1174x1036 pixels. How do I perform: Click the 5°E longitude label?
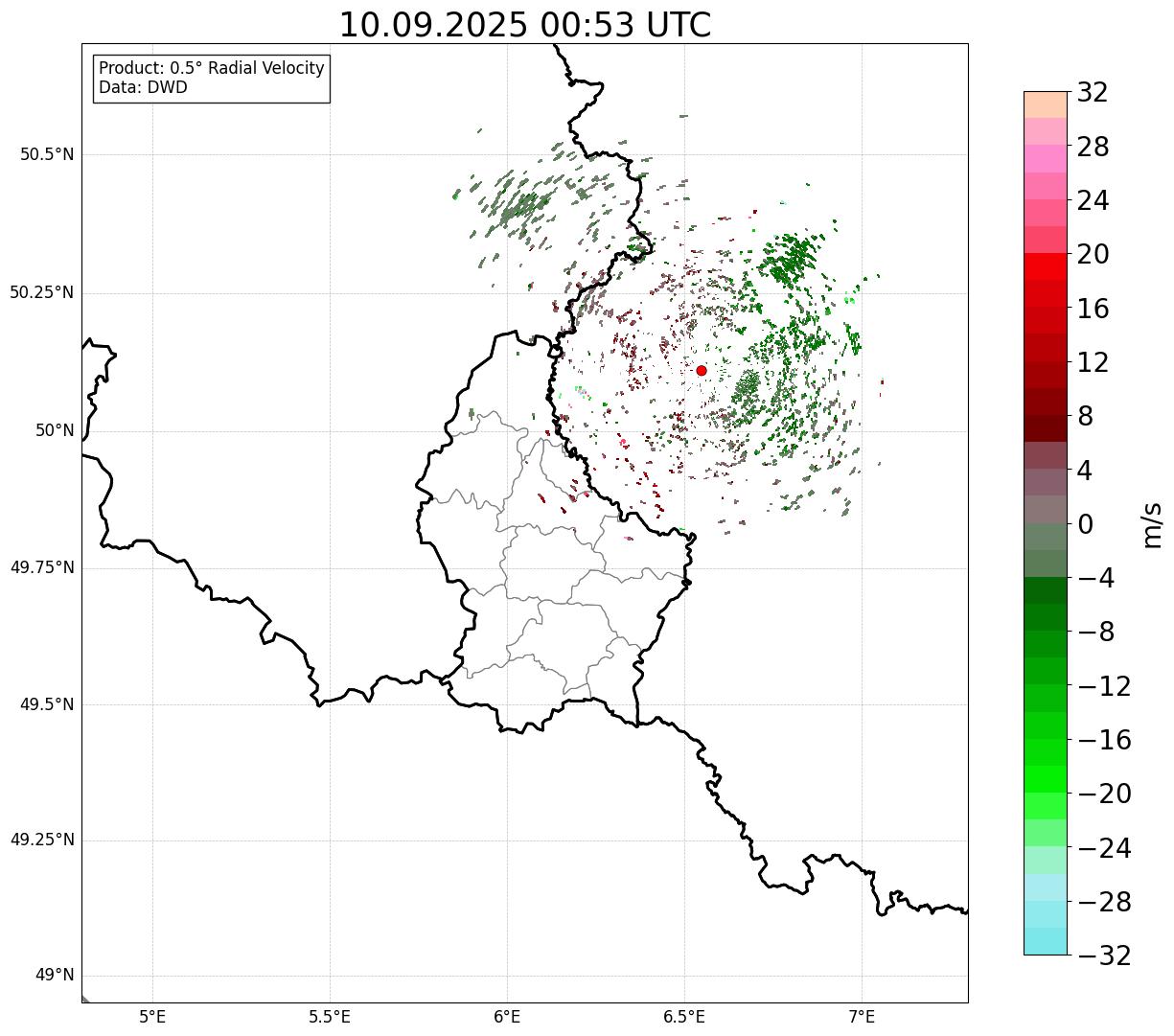click(x=152, y=1017)
